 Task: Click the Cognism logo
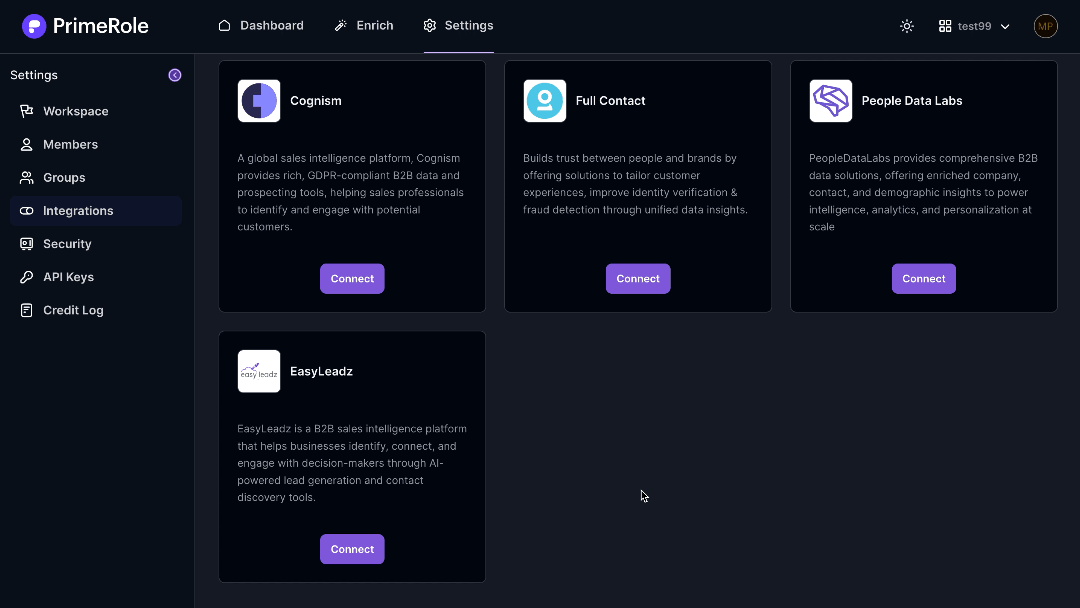point(259,101)
